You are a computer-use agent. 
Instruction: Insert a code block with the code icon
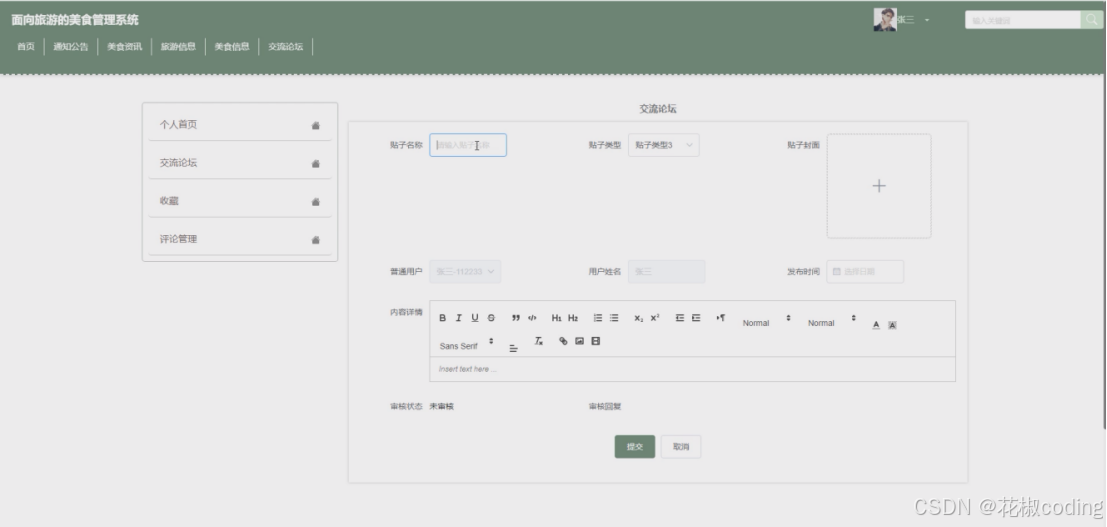(x=532, y=318)
